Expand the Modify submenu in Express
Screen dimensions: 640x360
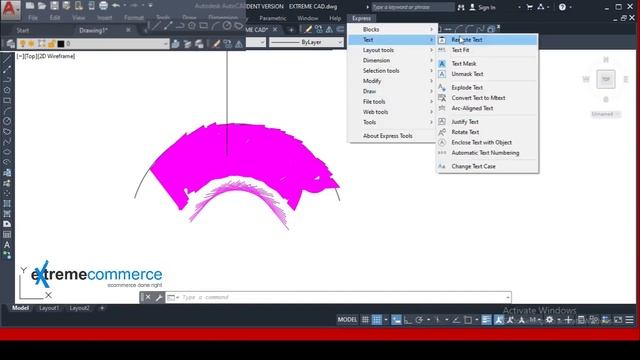click(392, 81)
